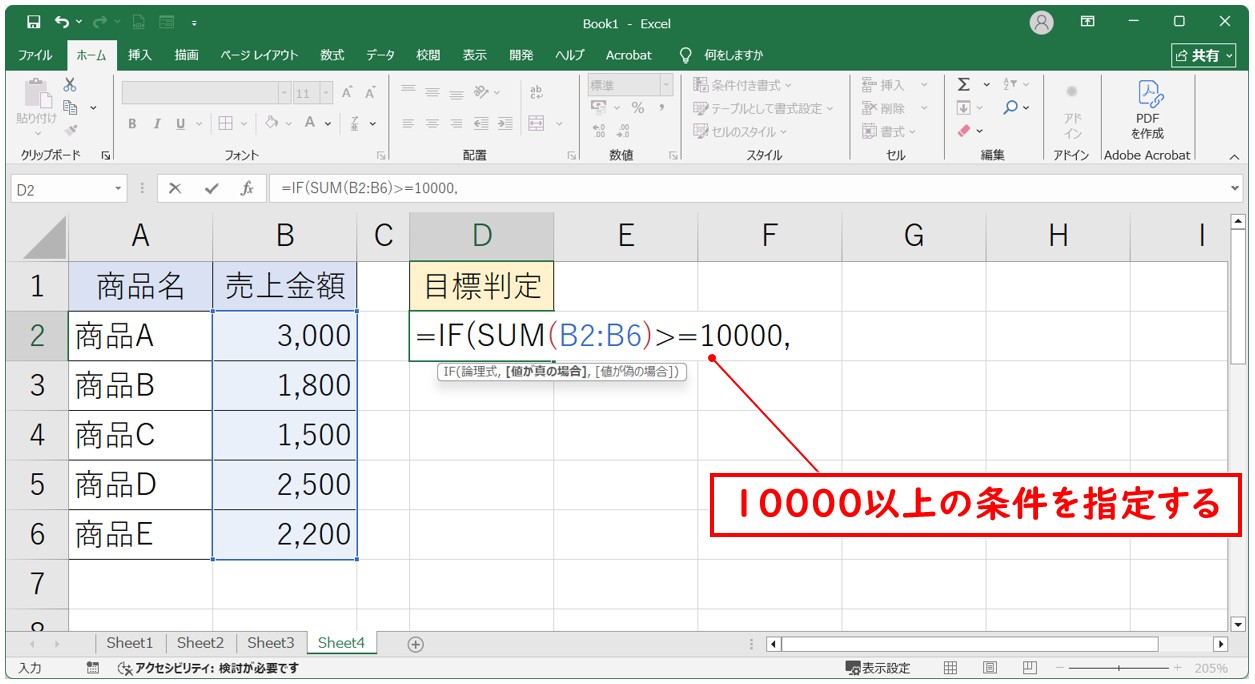Select Page Break Preview view button
1255x684 pixels.
click(x=1028, y=668)
